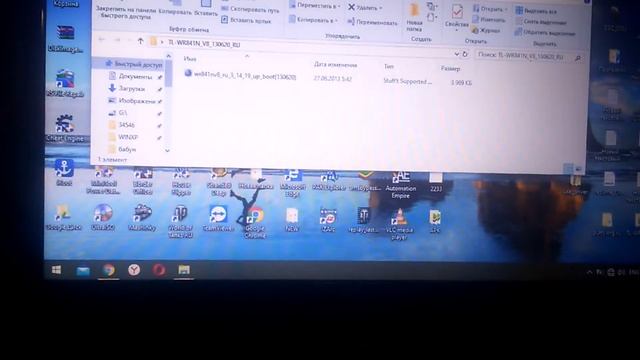This screenshot has width=640, height=360.
Task: Open Yandex browser from the taskbar
Action: point(134,270)
